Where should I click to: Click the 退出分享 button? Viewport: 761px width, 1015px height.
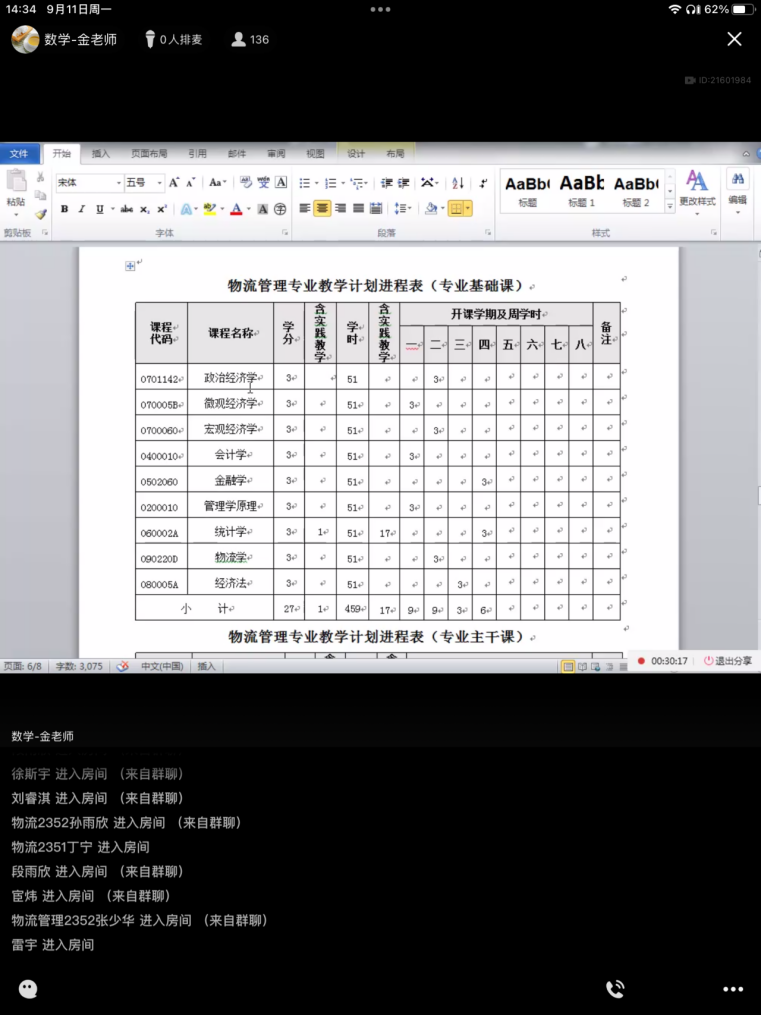728,661
